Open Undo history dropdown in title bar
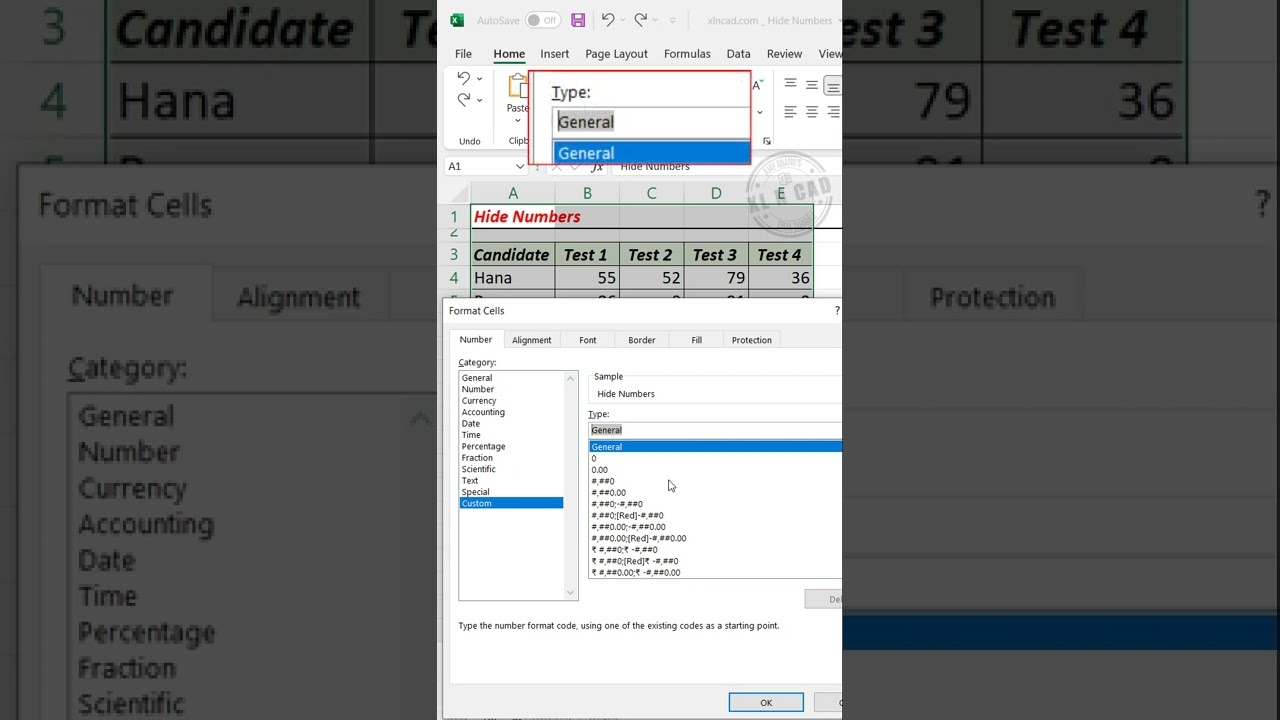 point(622,20)
